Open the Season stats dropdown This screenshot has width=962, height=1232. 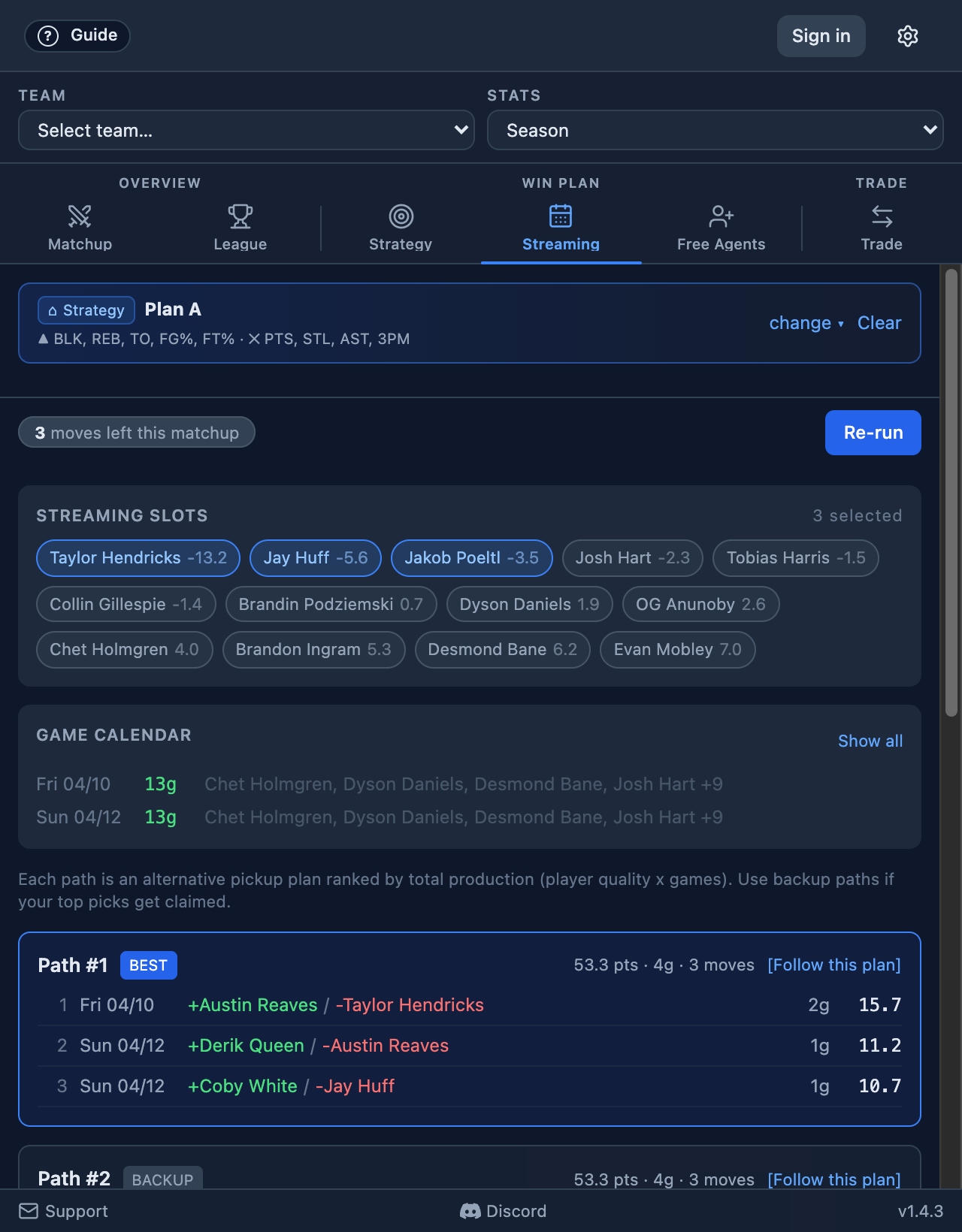point(715,131)
